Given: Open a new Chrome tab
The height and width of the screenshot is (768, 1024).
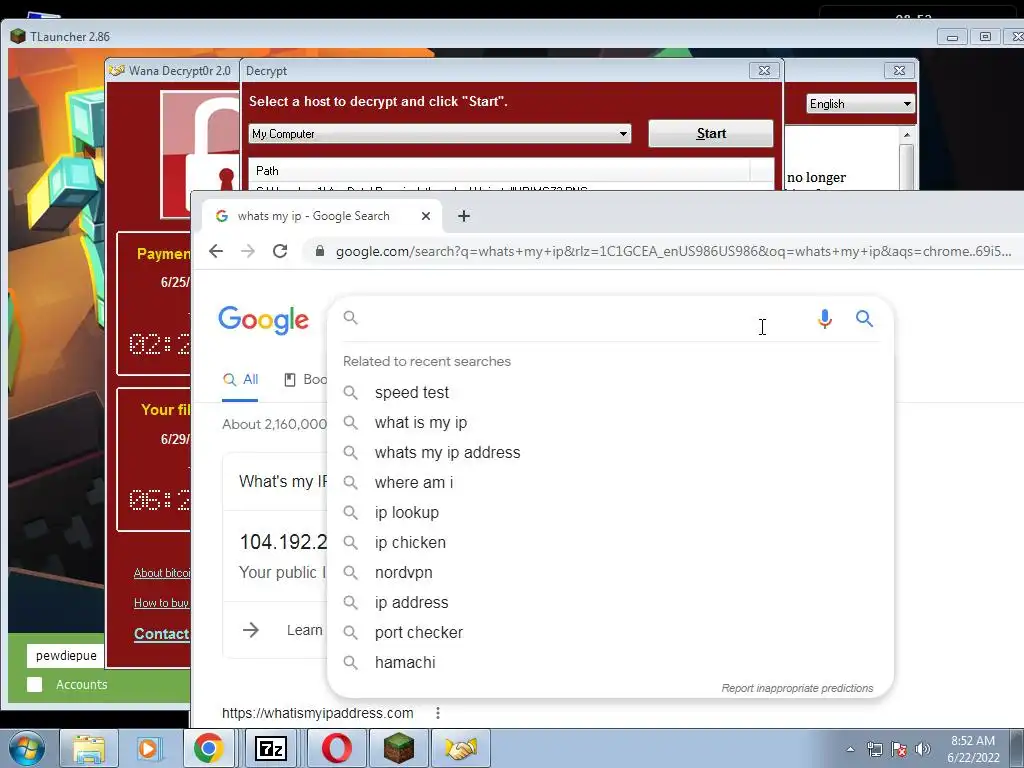Looking at the screenshot, I should (464, 216).
